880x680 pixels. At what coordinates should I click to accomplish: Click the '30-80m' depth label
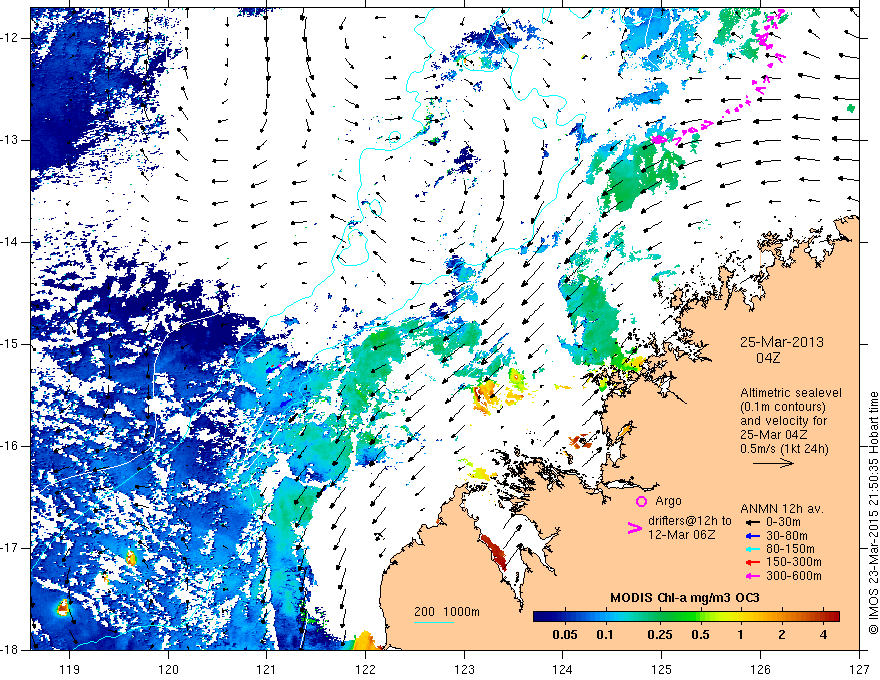787,536
